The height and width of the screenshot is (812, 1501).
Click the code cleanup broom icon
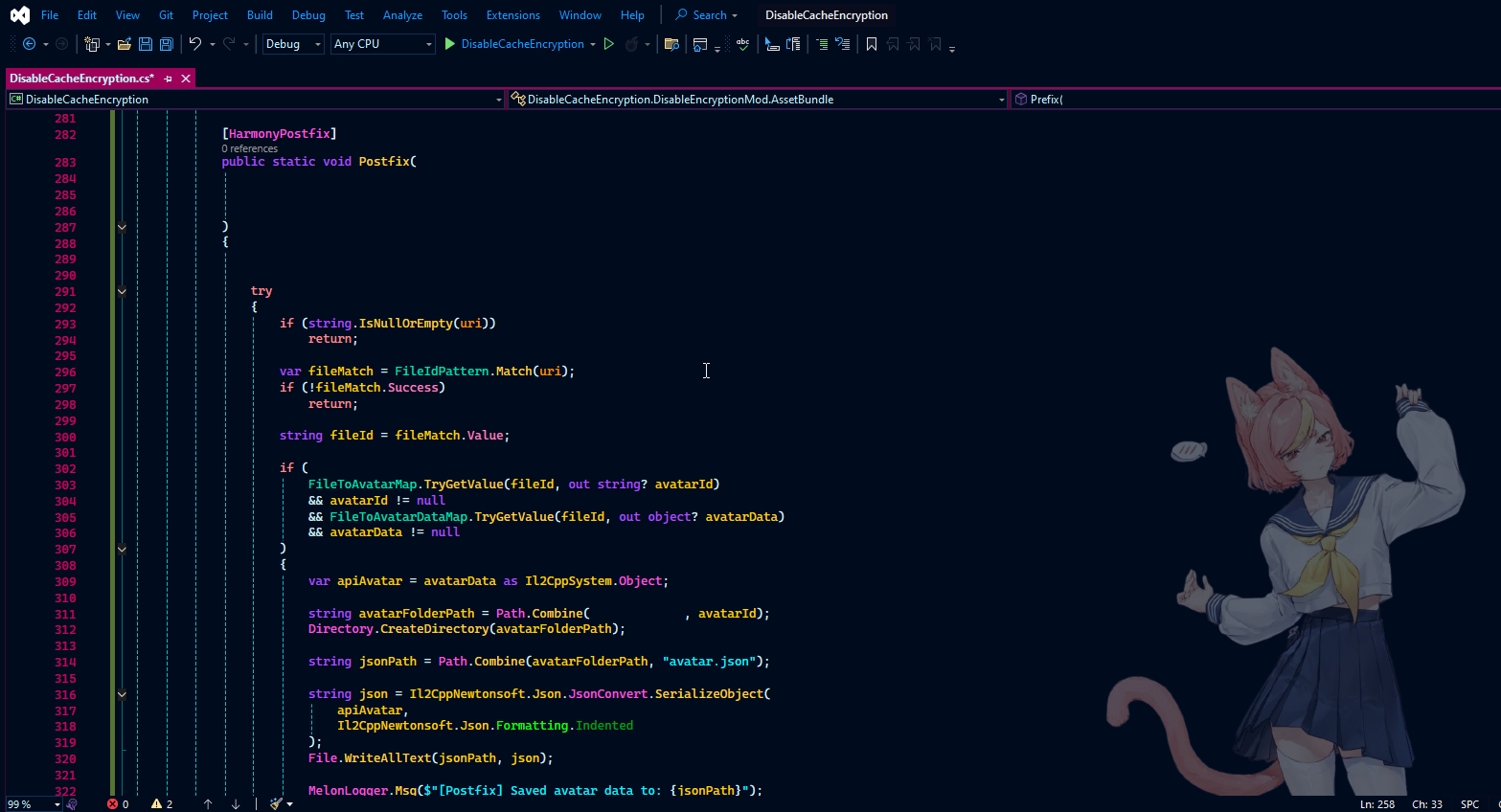276,804
